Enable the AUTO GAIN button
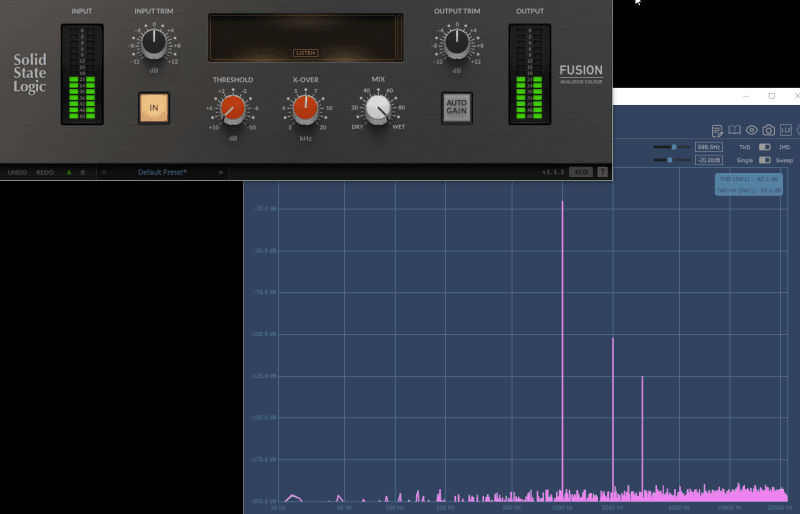Image resolution: width=800 pixels, height=514 pixels. (x=457, y=108)
